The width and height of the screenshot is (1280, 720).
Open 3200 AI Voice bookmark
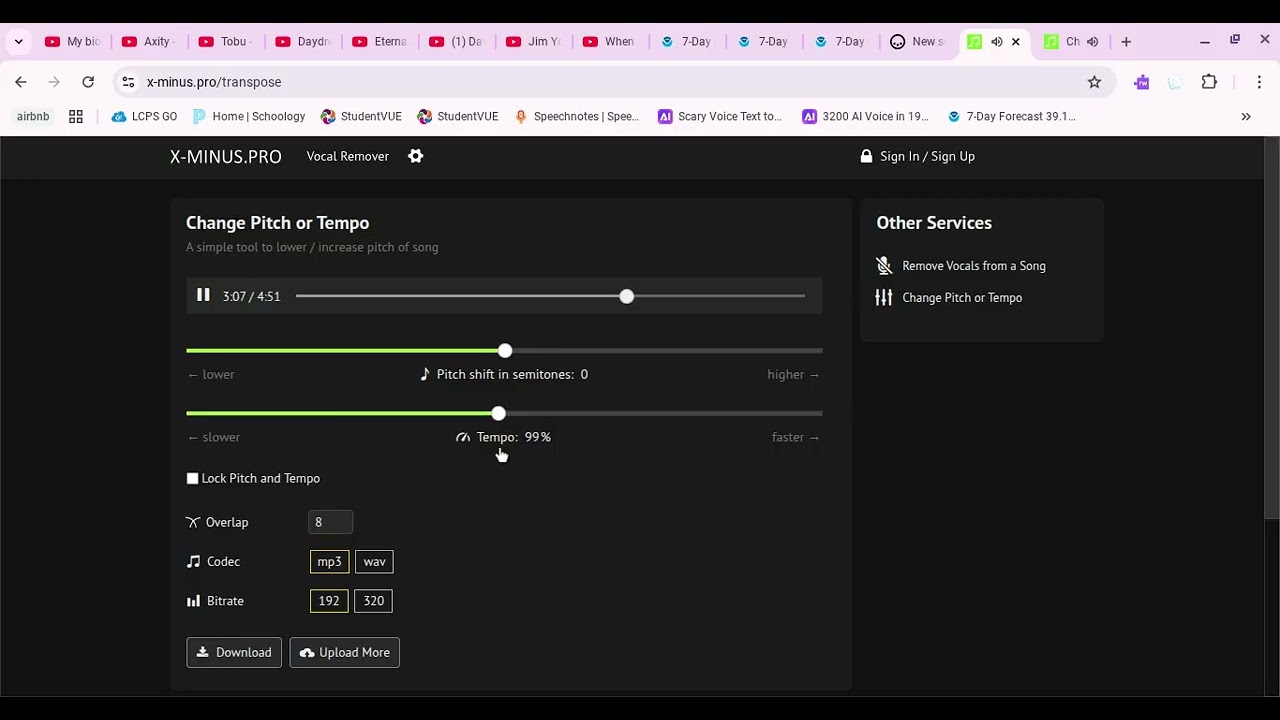pos(866,117)
